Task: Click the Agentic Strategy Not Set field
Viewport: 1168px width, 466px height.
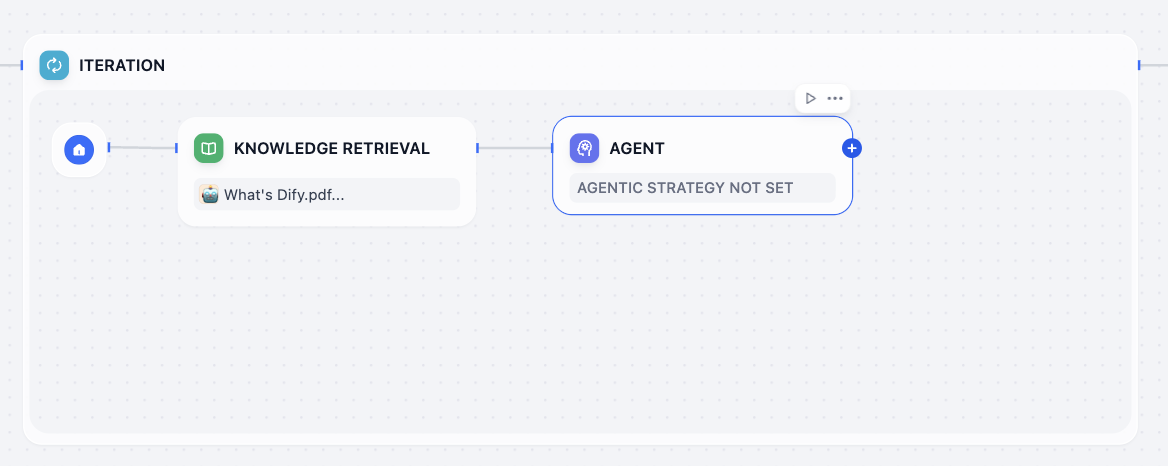Action: pos(702,188)
